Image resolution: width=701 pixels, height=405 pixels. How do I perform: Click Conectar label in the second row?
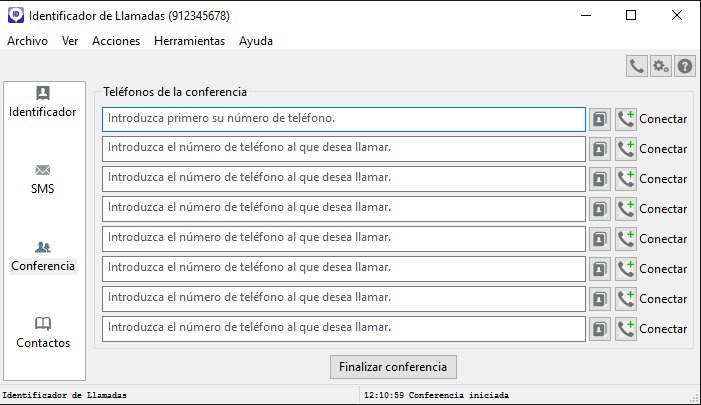[x=663, y=149]
